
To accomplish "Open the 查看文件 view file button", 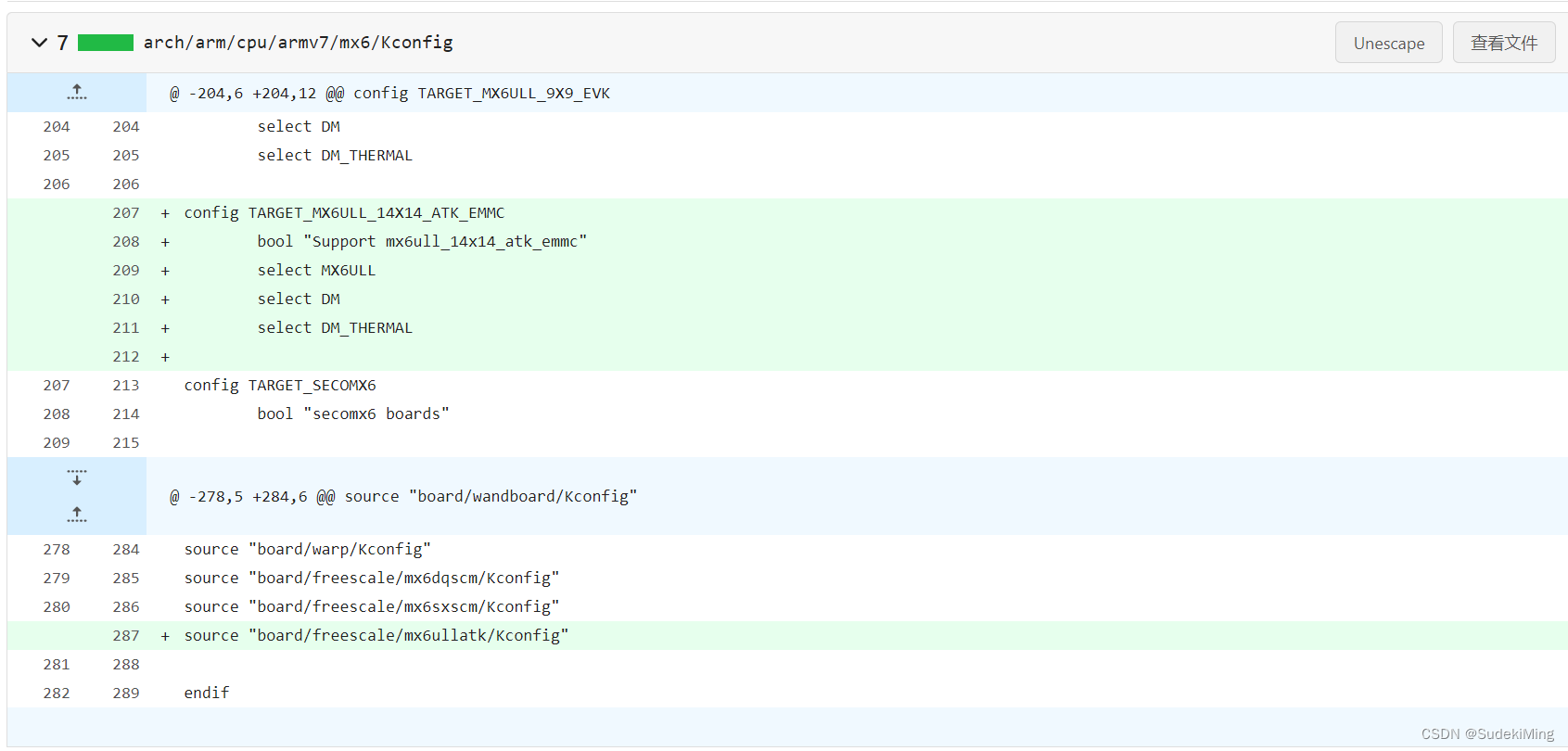I will [x=1503, y=43].
